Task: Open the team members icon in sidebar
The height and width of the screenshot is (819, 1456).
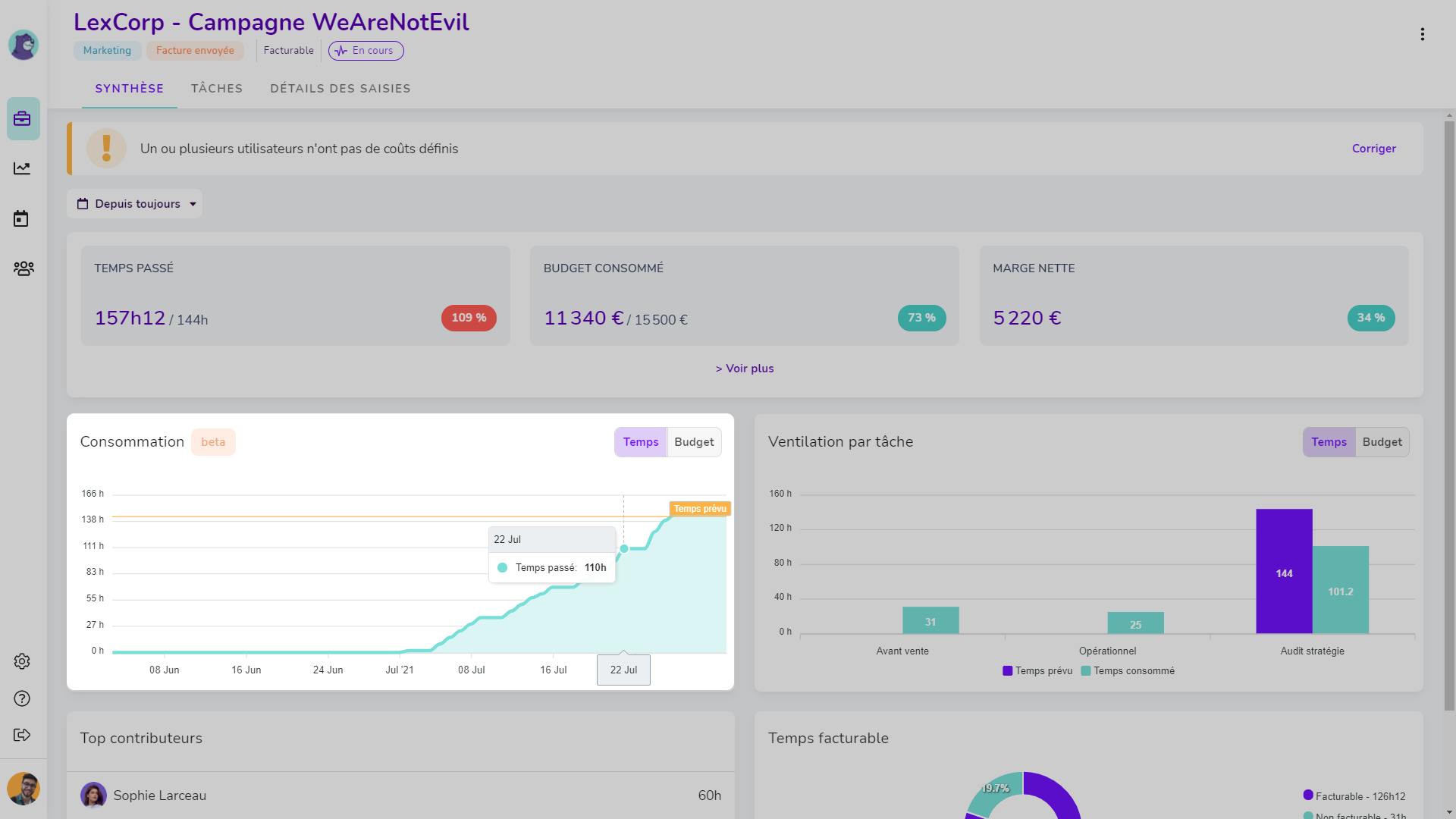Action: click(x=24, y=268)
